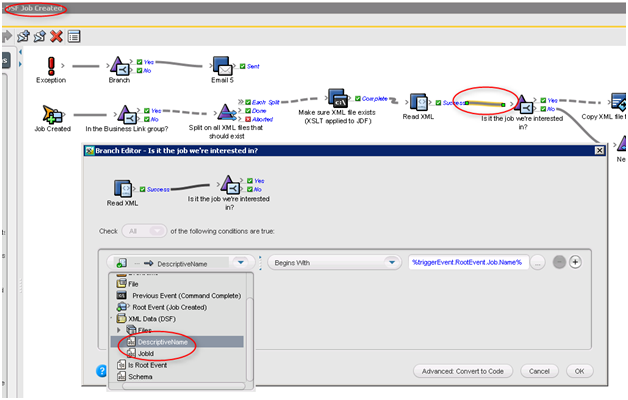Viewport: 628px width, 400px height.
Task: Click the plus button to add condition
Action: pyautogui.click(x=575, y=262)
